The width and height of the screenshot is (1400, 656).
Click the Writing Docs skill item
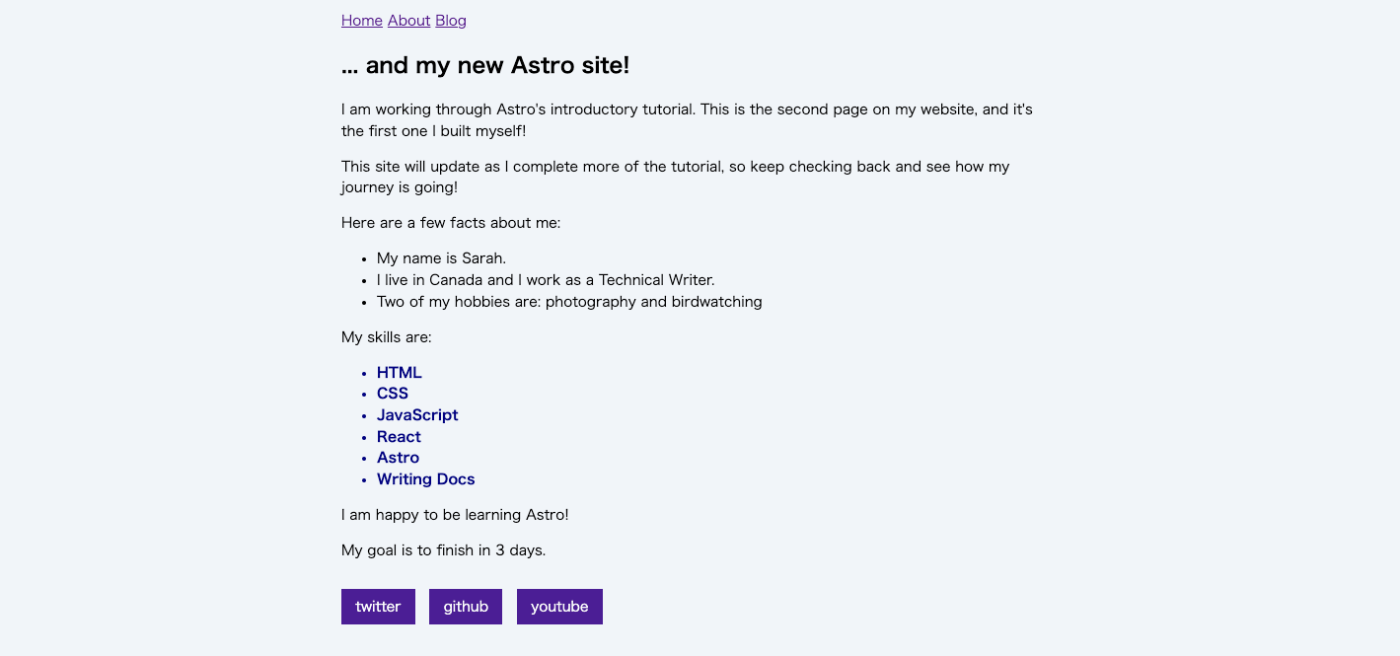pyautogui.click(x=426, y=479)
